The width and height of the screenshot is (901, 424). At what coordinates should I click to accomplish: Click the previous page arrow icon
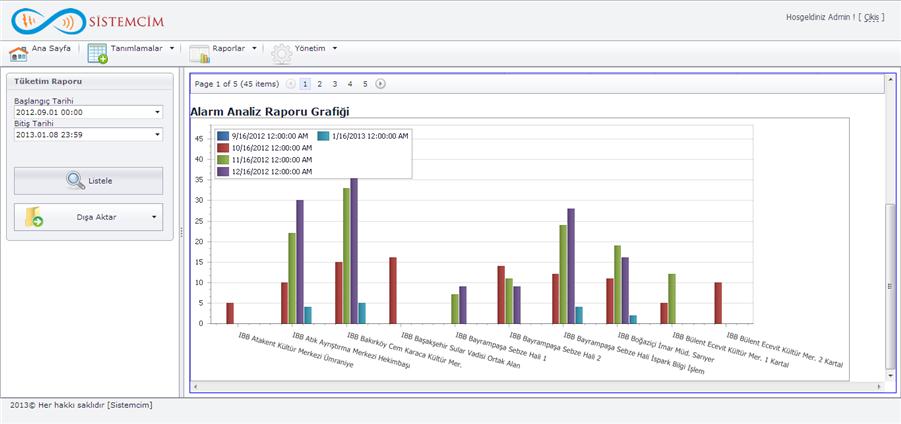[291, 84]
